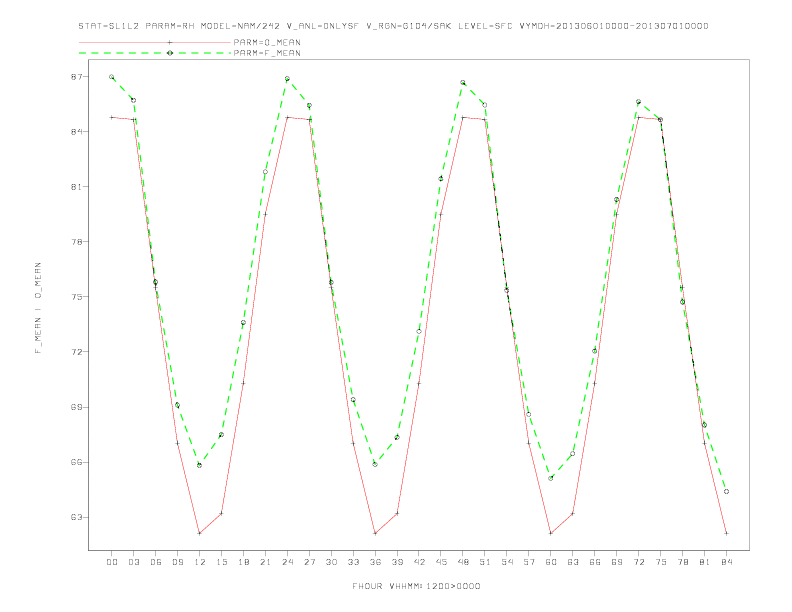This screenshot has width=792, height=612.
Task: Click x-axis tick label 39
Action: click(397, 562)
